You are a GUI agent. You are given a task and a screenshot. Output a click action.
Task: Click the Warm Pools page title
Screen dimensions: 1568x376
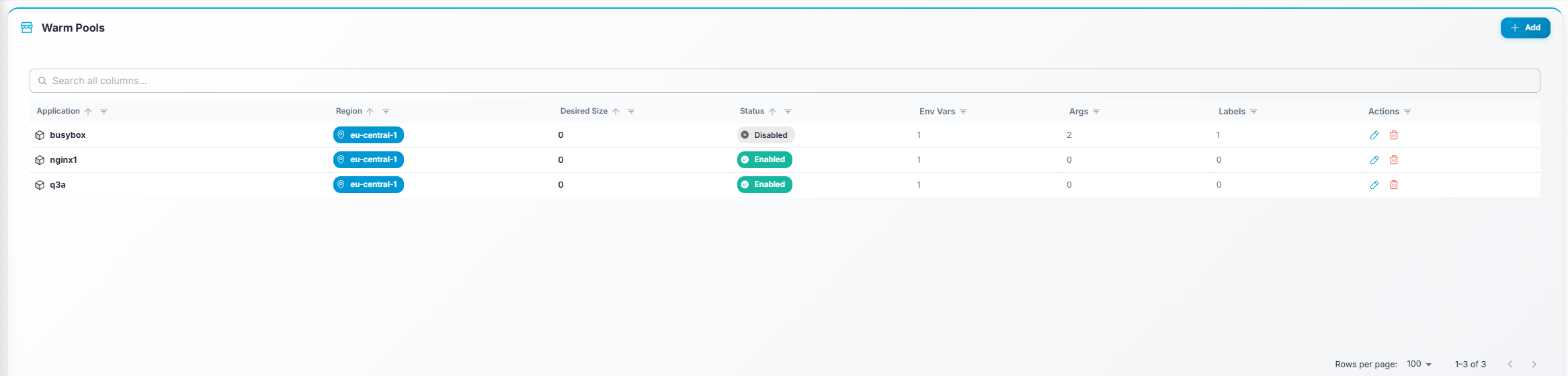pos(73,28)
